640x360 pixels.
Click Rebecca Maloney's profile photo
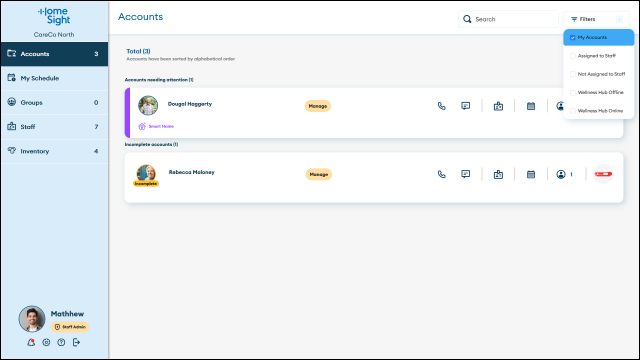146,173
